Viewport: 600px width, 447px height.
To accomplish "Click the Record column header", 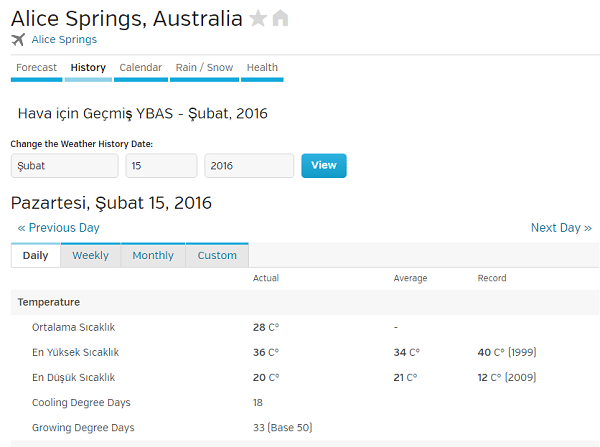I will coord(492,278).
